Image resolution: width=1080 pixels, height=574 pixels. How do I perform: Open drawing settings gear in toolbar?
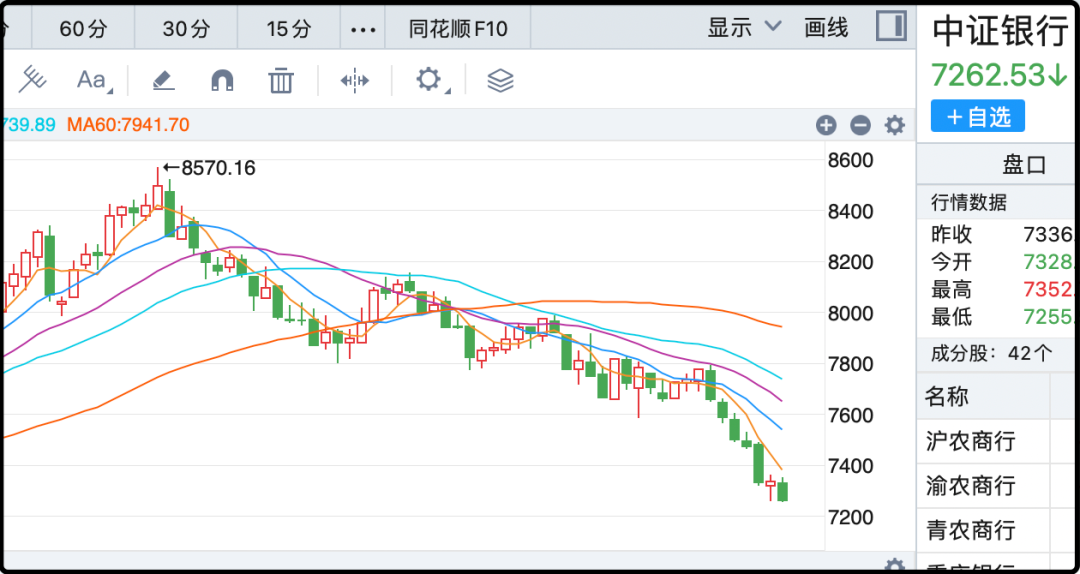pos(429,80)
